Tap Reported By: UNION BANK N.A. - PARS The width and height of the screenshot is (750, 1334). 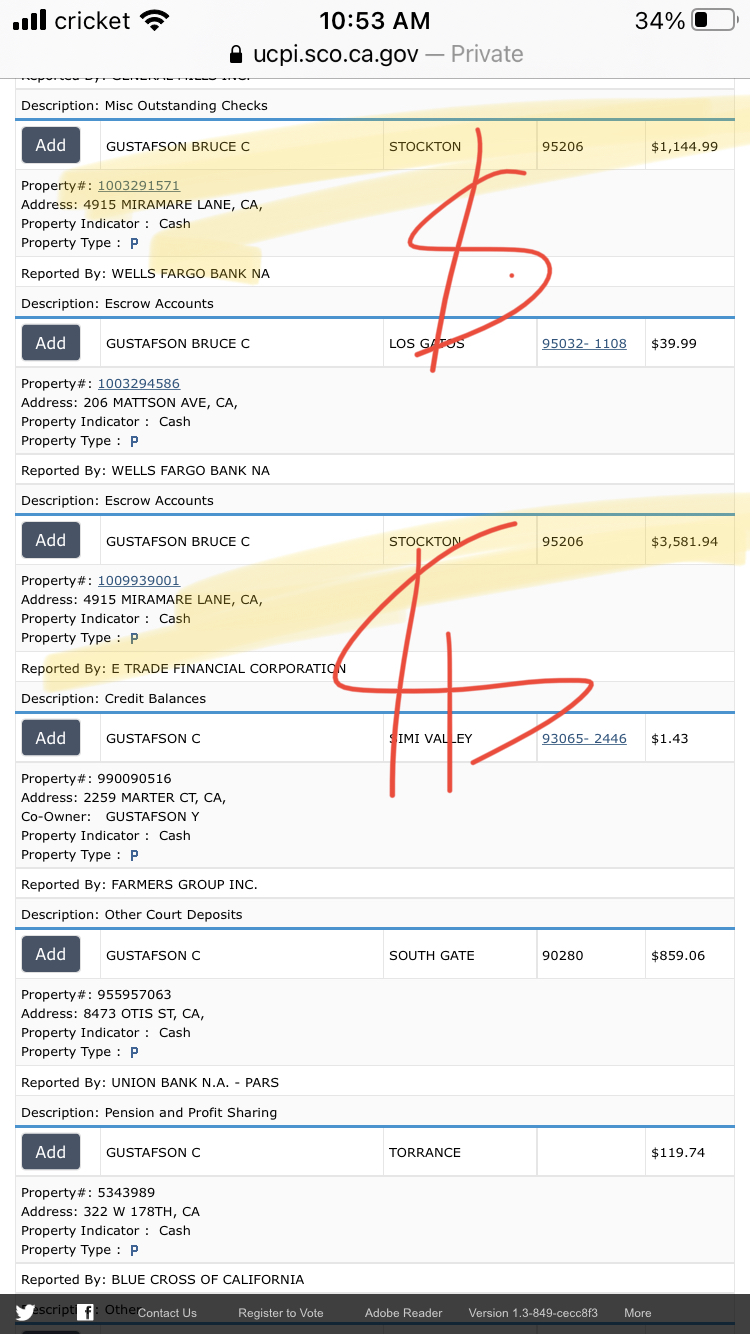150,1083
